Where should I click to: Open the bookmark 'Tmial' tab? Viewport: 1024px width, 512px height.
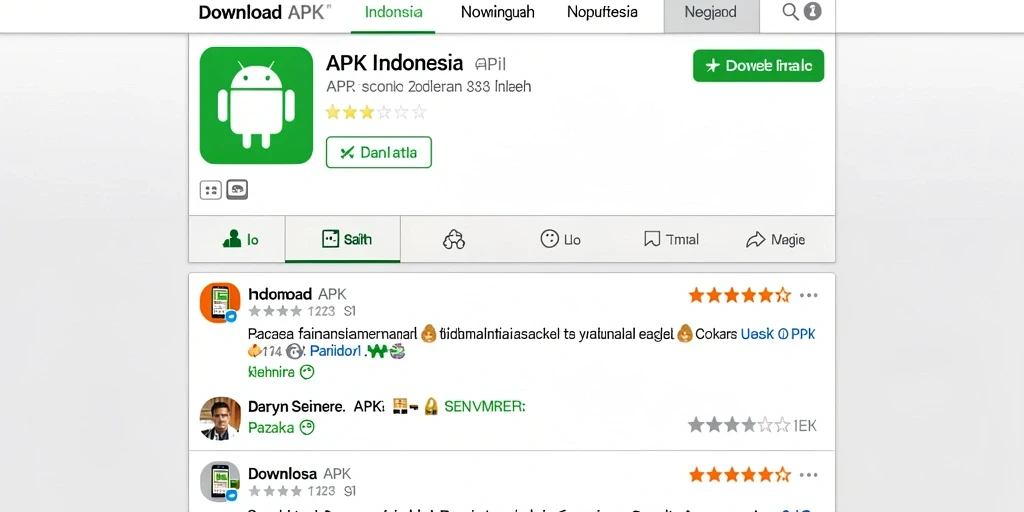(671, 240)
